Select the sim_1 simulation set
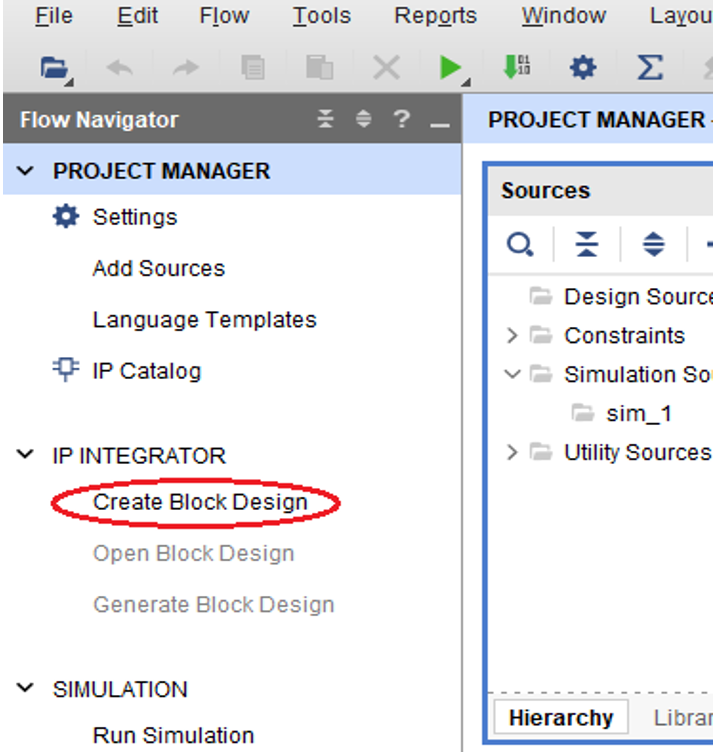 click(x=640, y=414)
